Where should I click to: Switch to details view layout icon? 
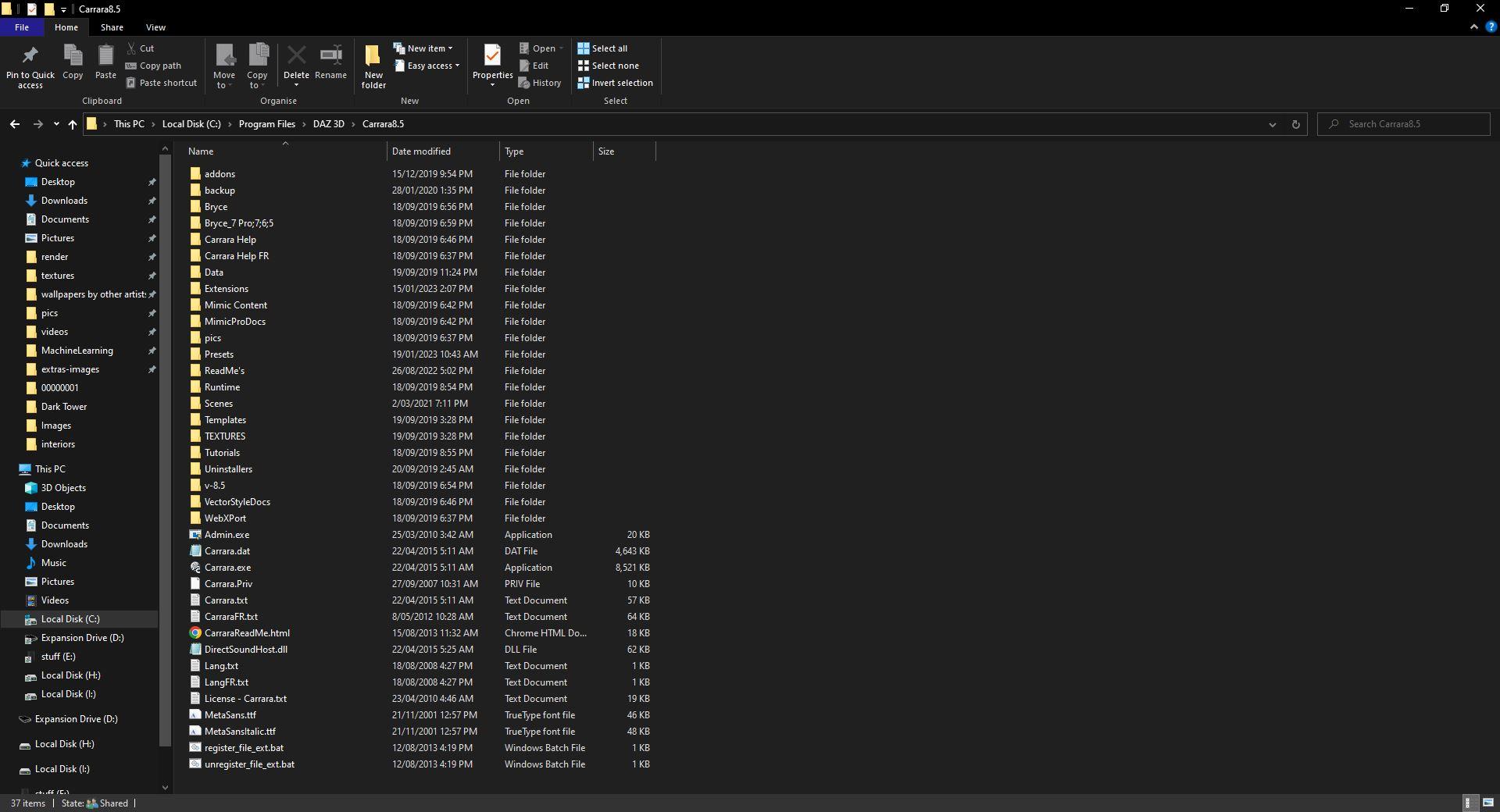(x=1468, y=803)
